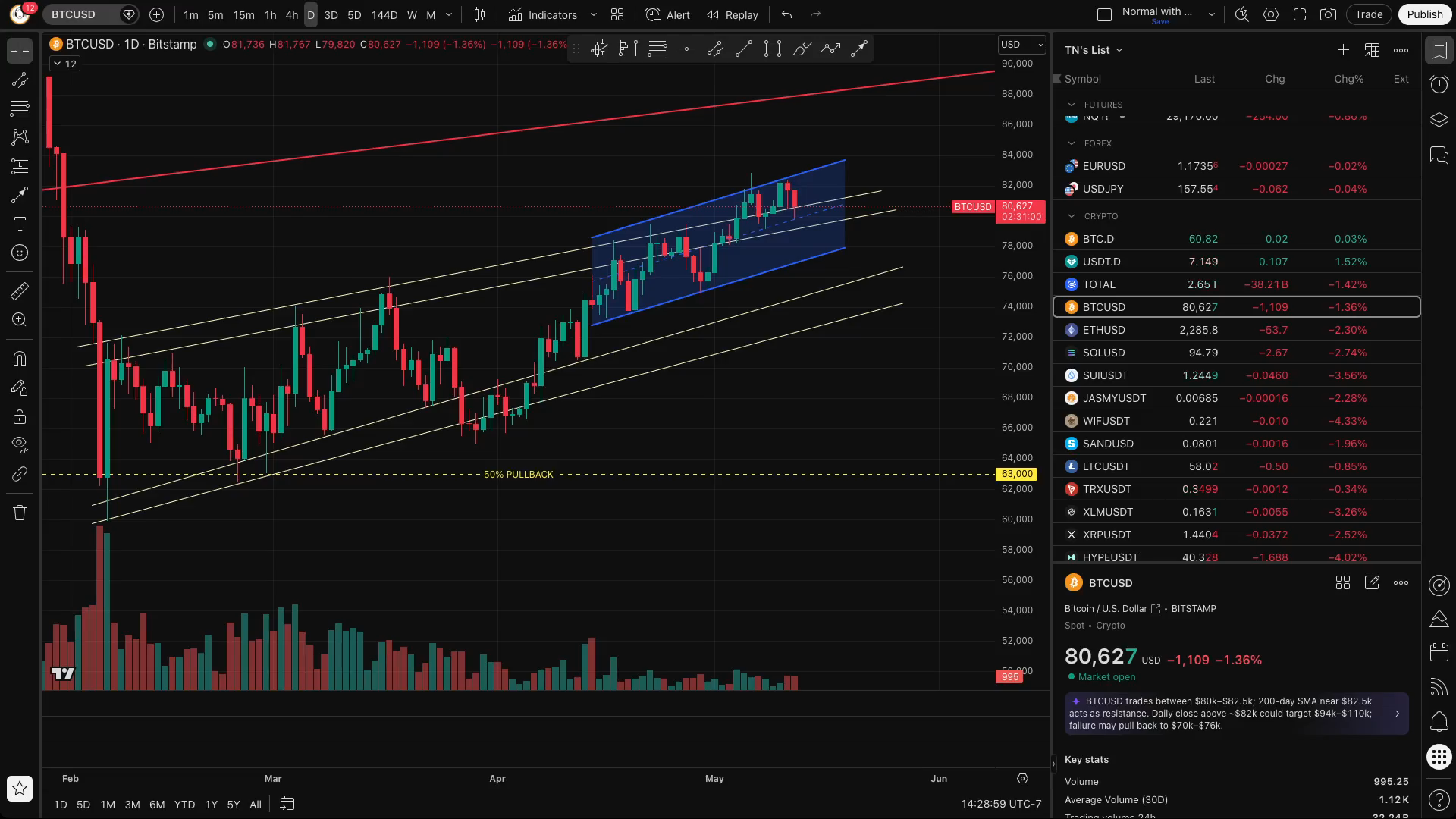Select the horizontal line tool in floating toolbar
Viewport: 1456px width, 819px height.
coord(686,49)
